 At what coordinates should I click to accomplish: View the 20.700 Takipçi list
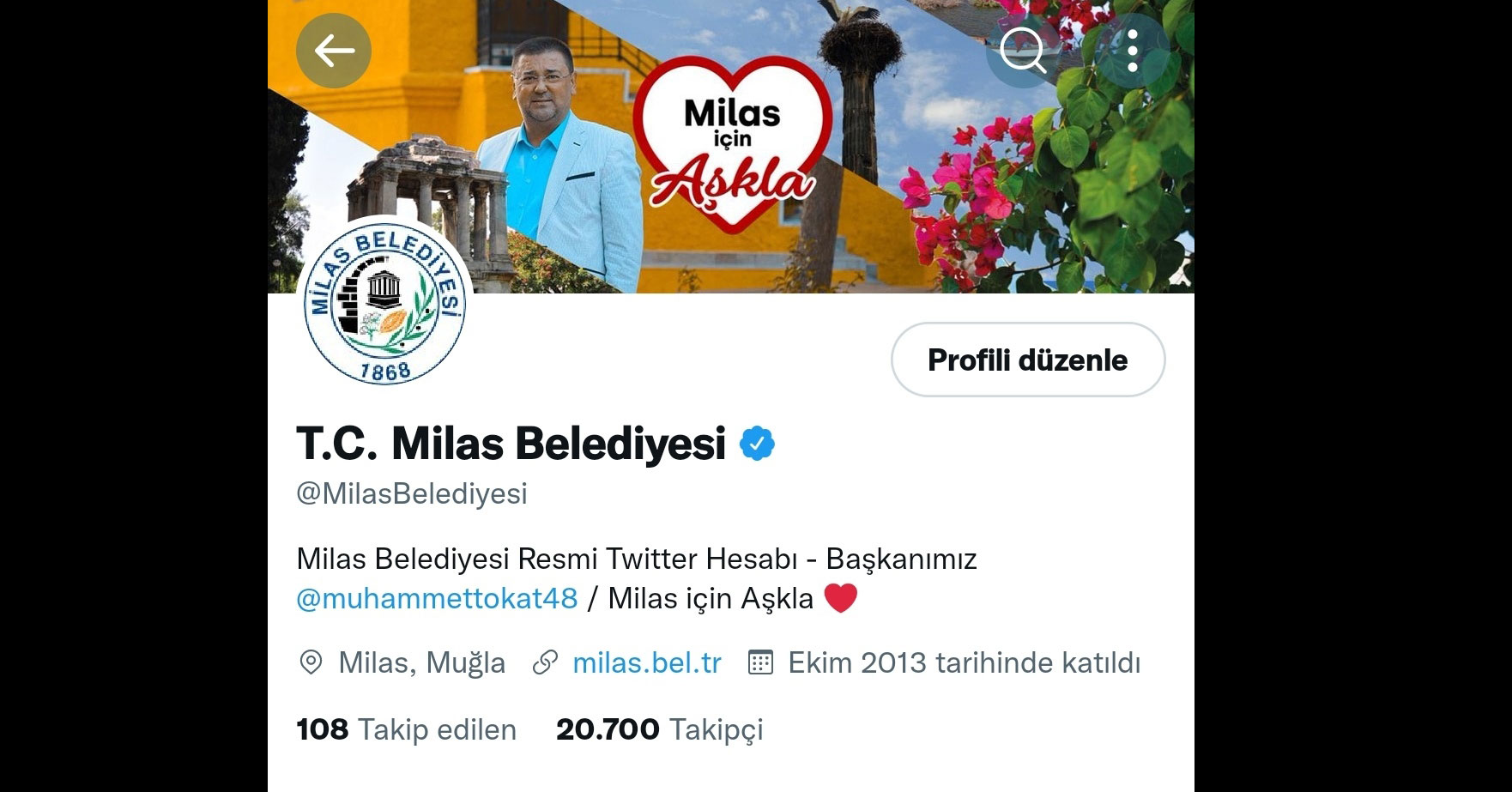point(660,729)
